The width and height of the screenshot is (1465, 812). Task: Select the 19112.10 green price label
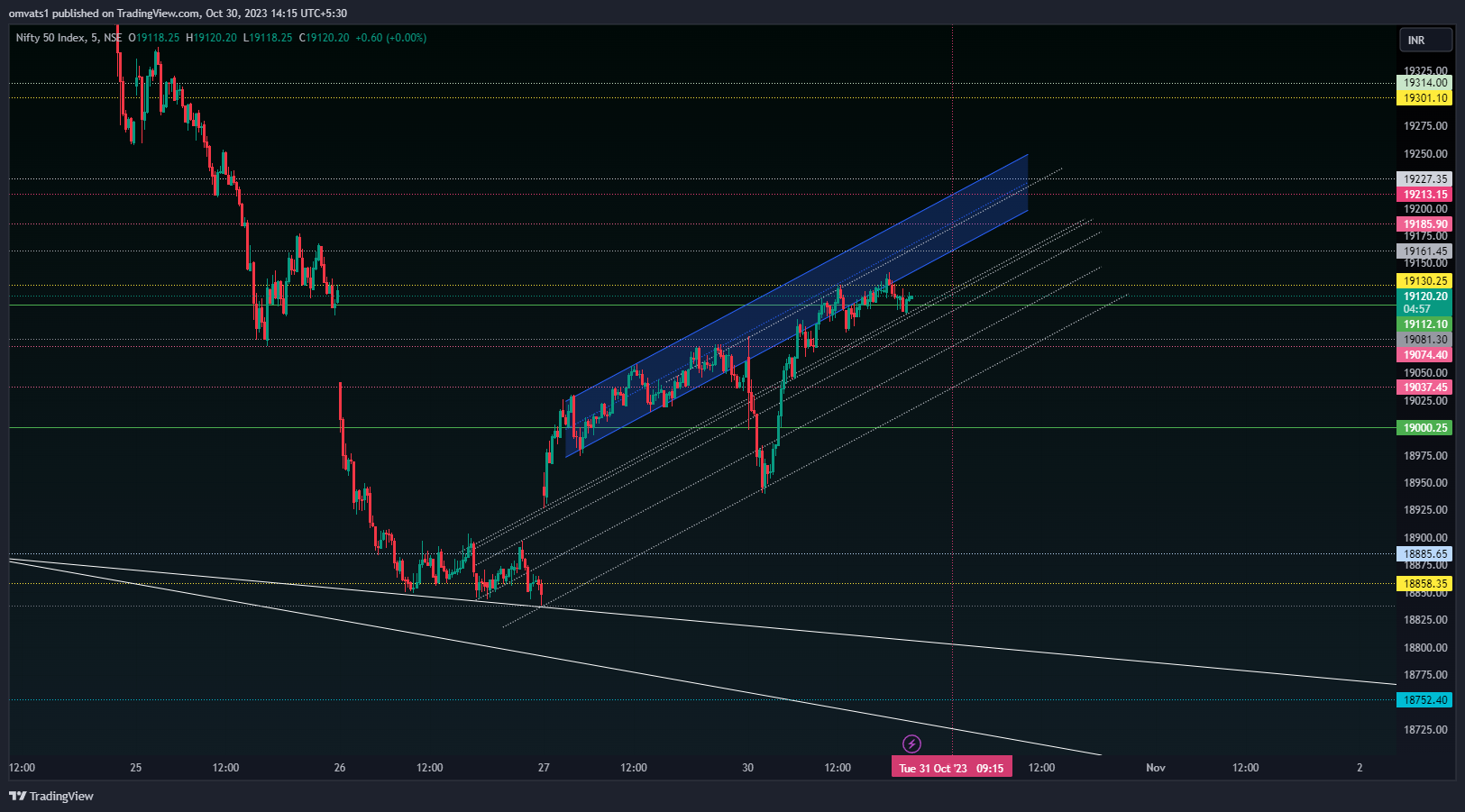tap(1424, 324)
